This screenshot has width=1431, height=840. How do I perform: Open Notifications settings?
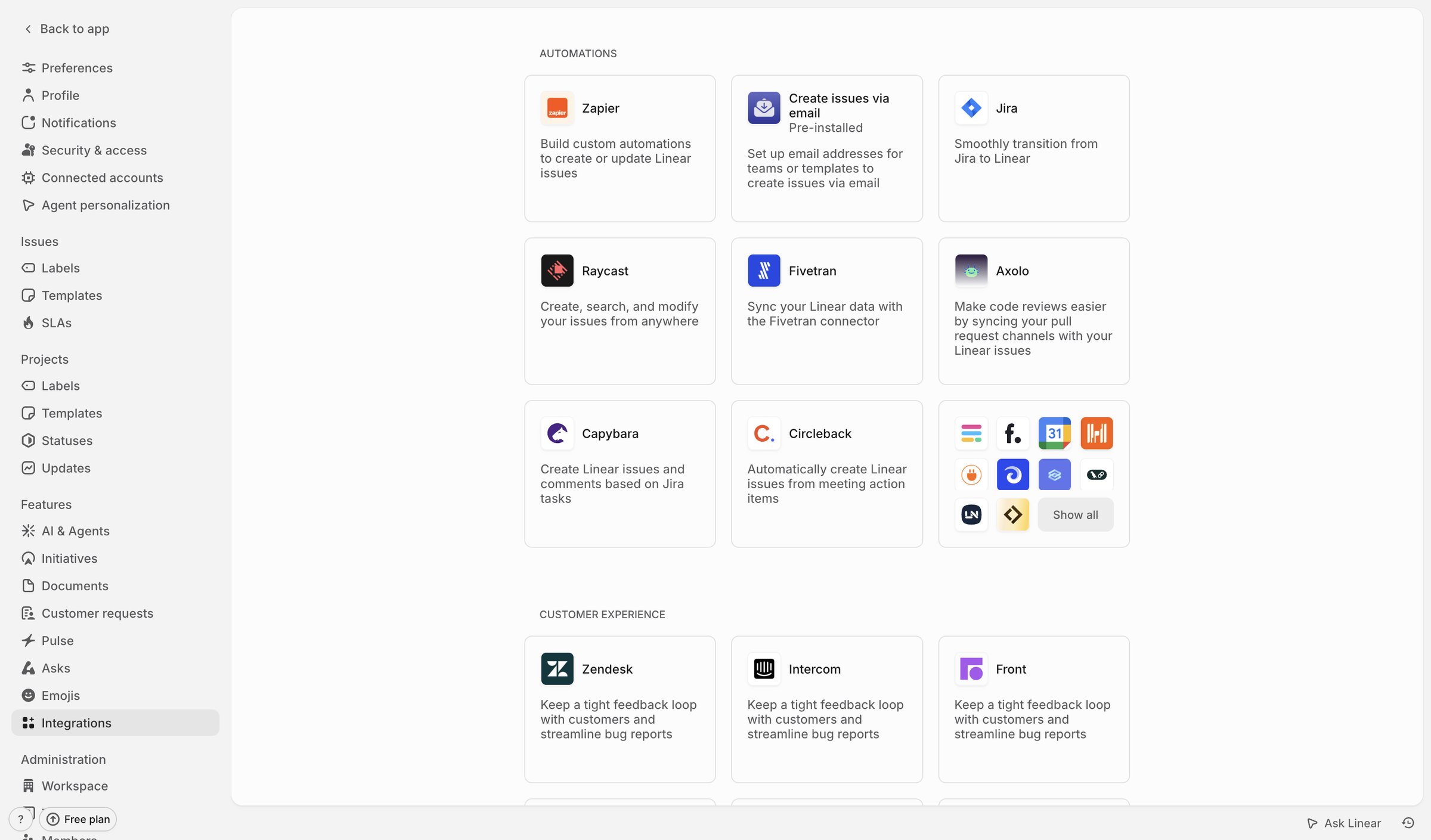(115, 123)
